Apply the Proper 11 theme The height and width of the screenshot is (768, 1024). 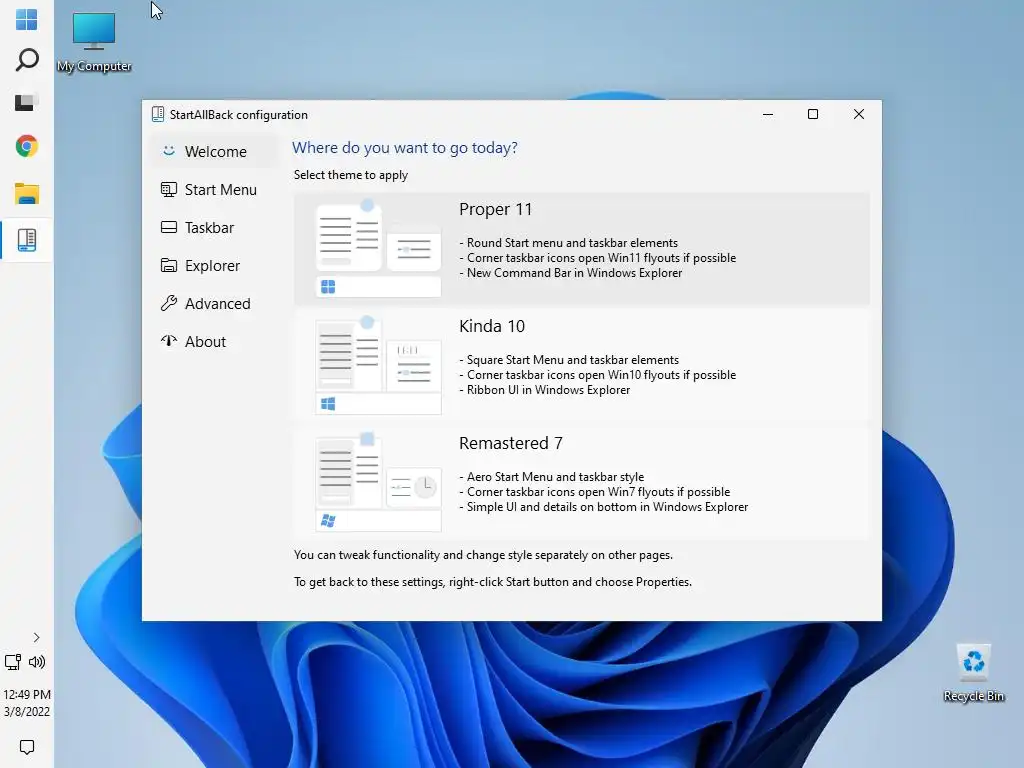click(x=581, y=249)
